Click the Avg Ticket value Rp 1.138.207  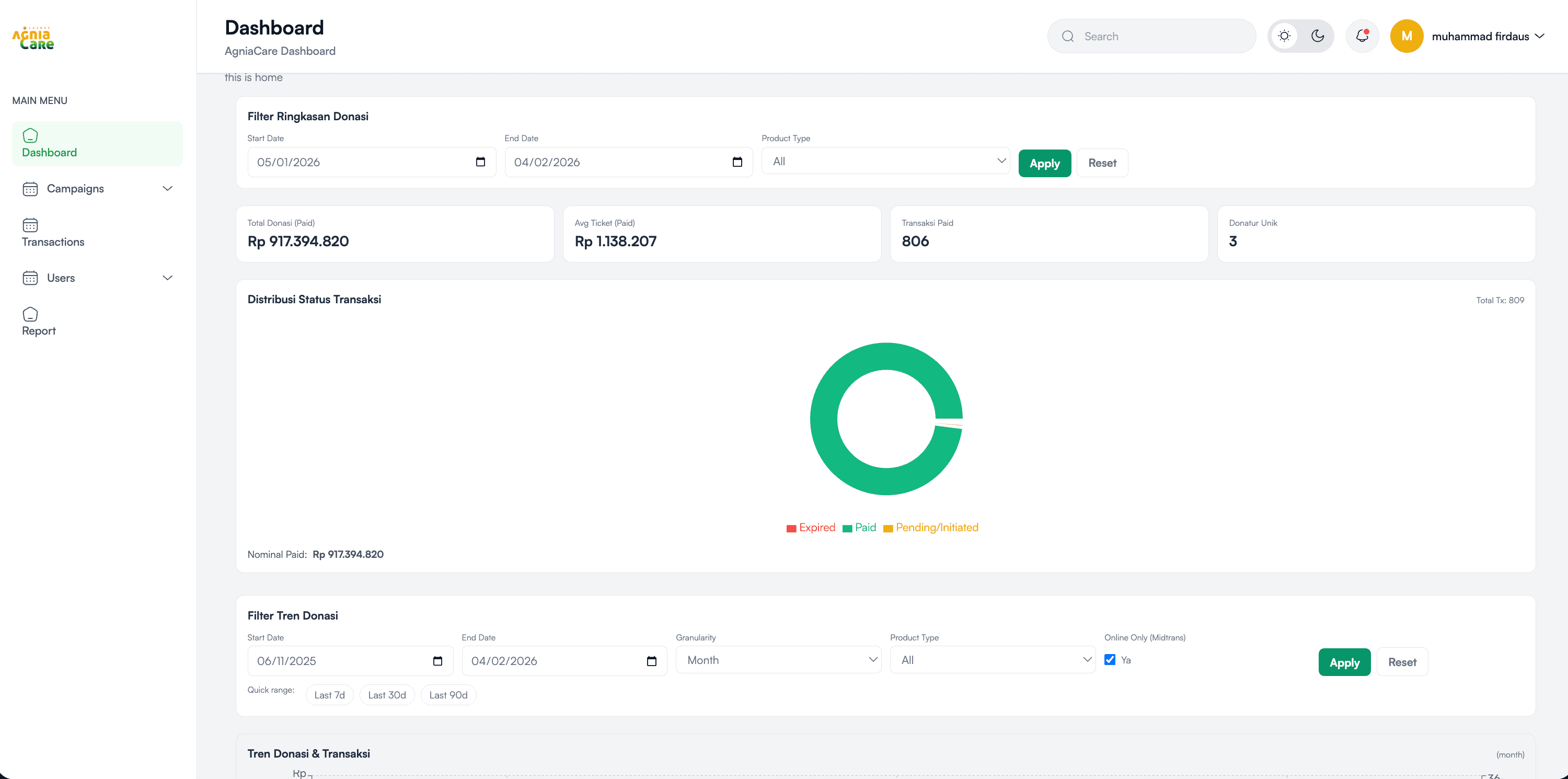pos(615,241)
